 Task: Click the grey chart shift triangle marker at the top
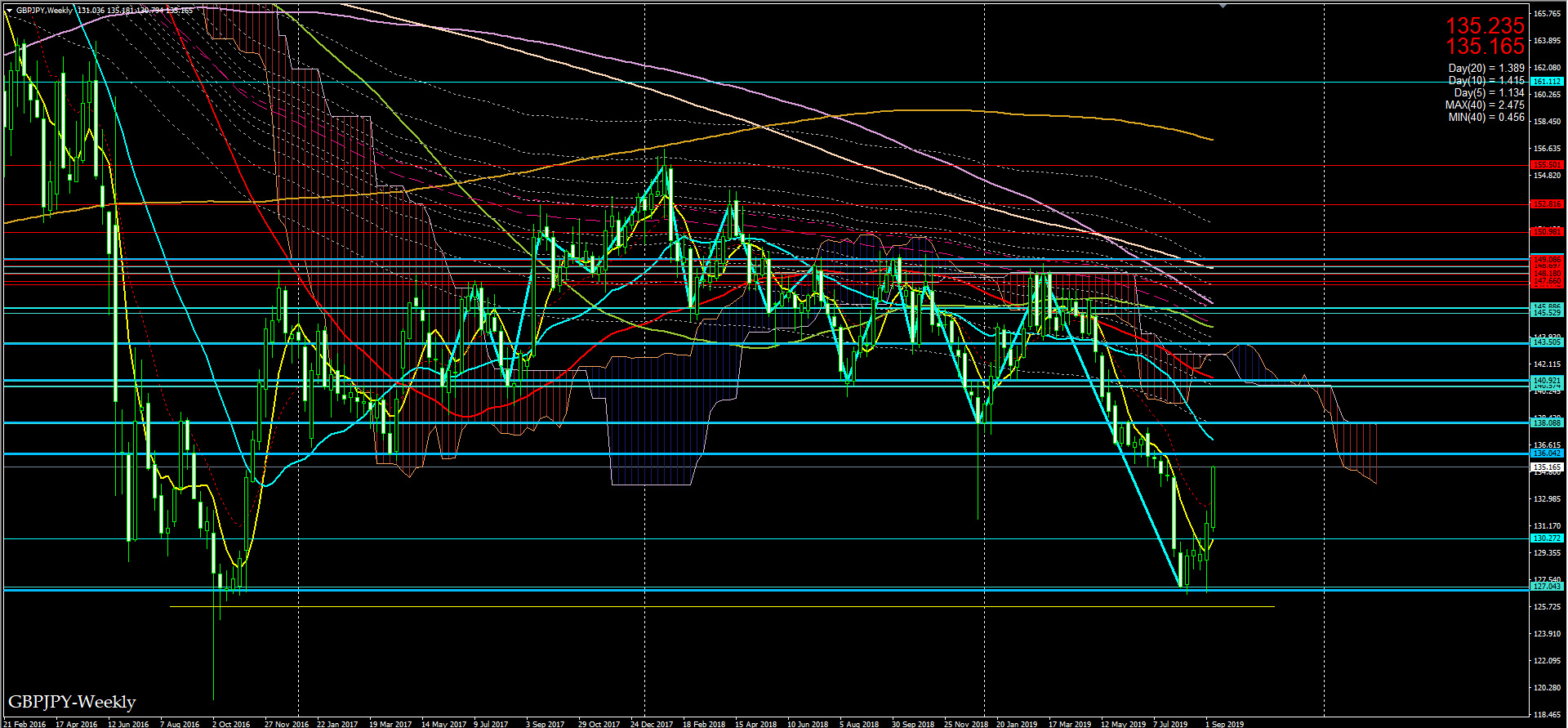(x=1223, y=6)
